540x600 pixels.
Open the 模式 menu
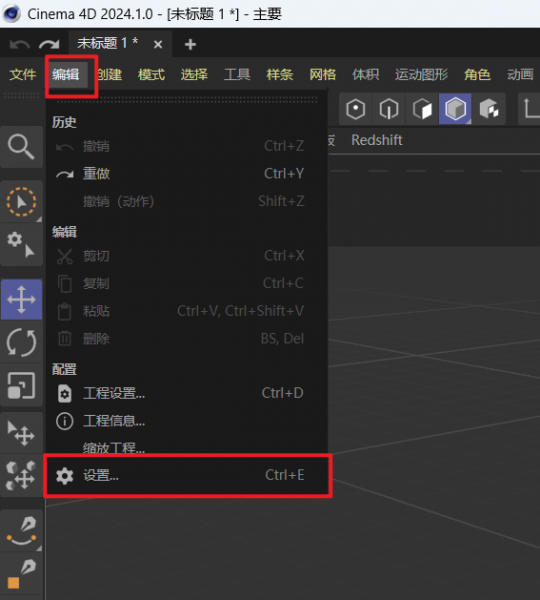[151, 74]
